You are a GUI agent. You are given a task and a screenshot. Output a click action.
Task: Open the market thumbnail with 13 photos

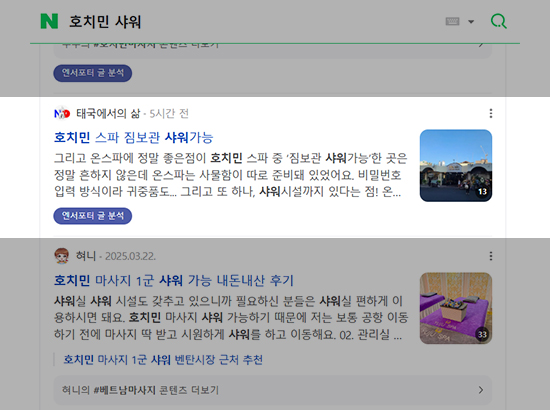click(456, 166)
